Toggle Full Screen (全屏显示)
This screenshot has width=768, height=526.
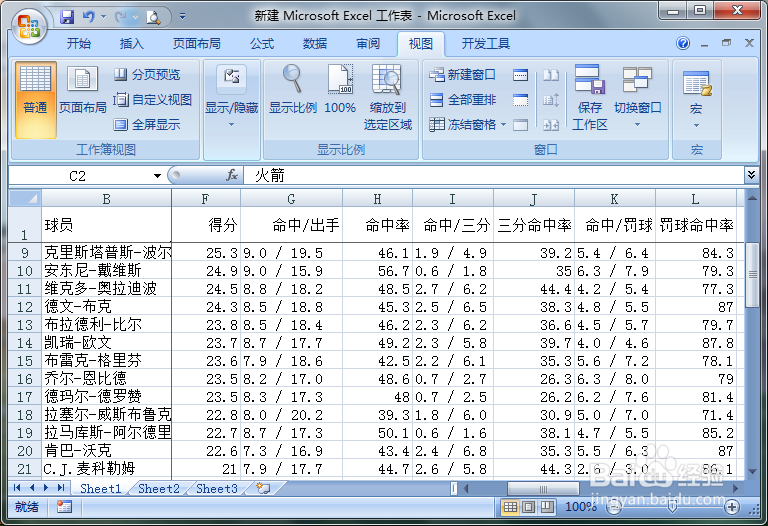[x=147, y=124]
